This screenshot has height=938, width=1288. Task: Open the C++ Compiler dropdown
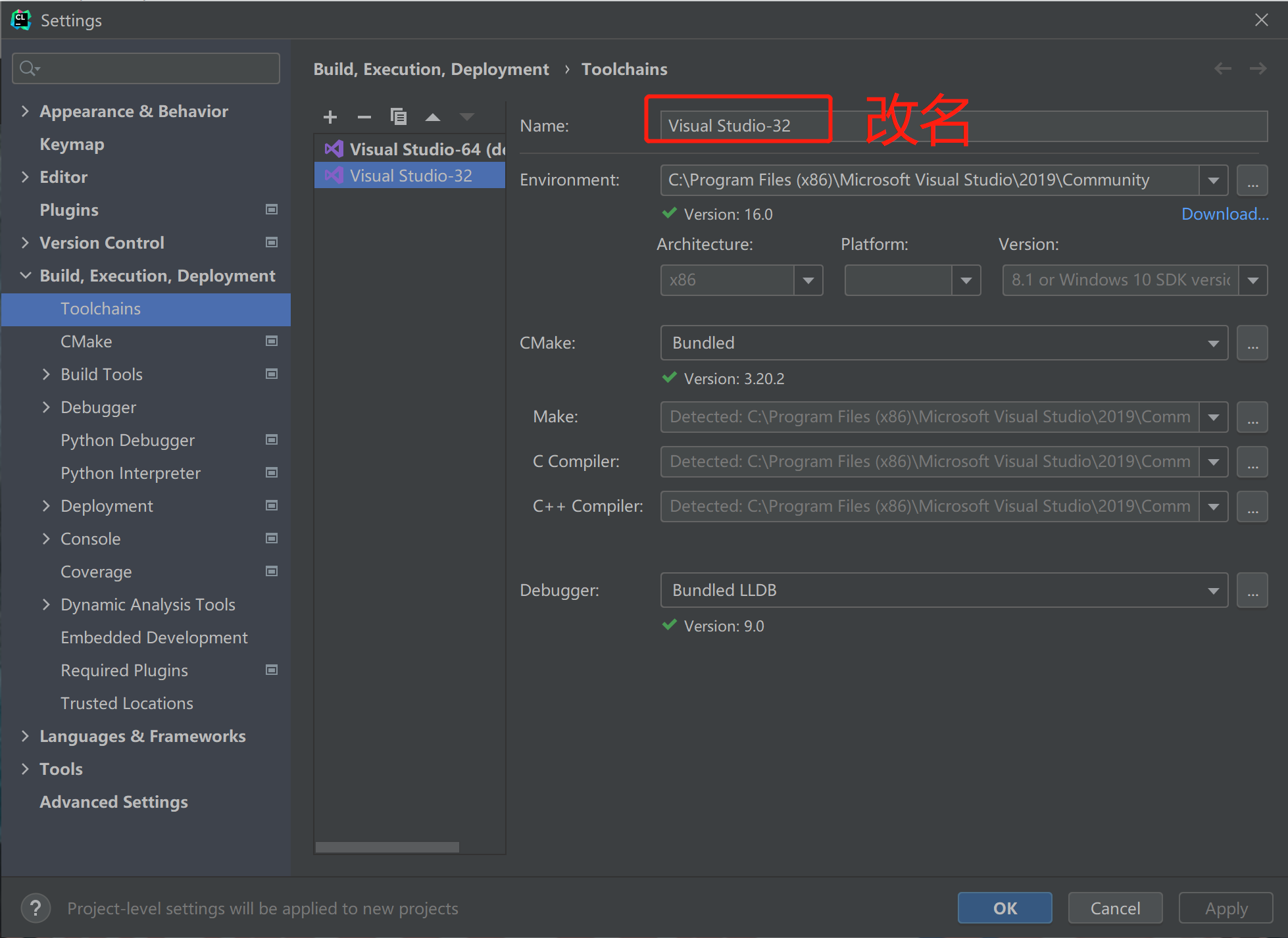[x=1213, y=506]
